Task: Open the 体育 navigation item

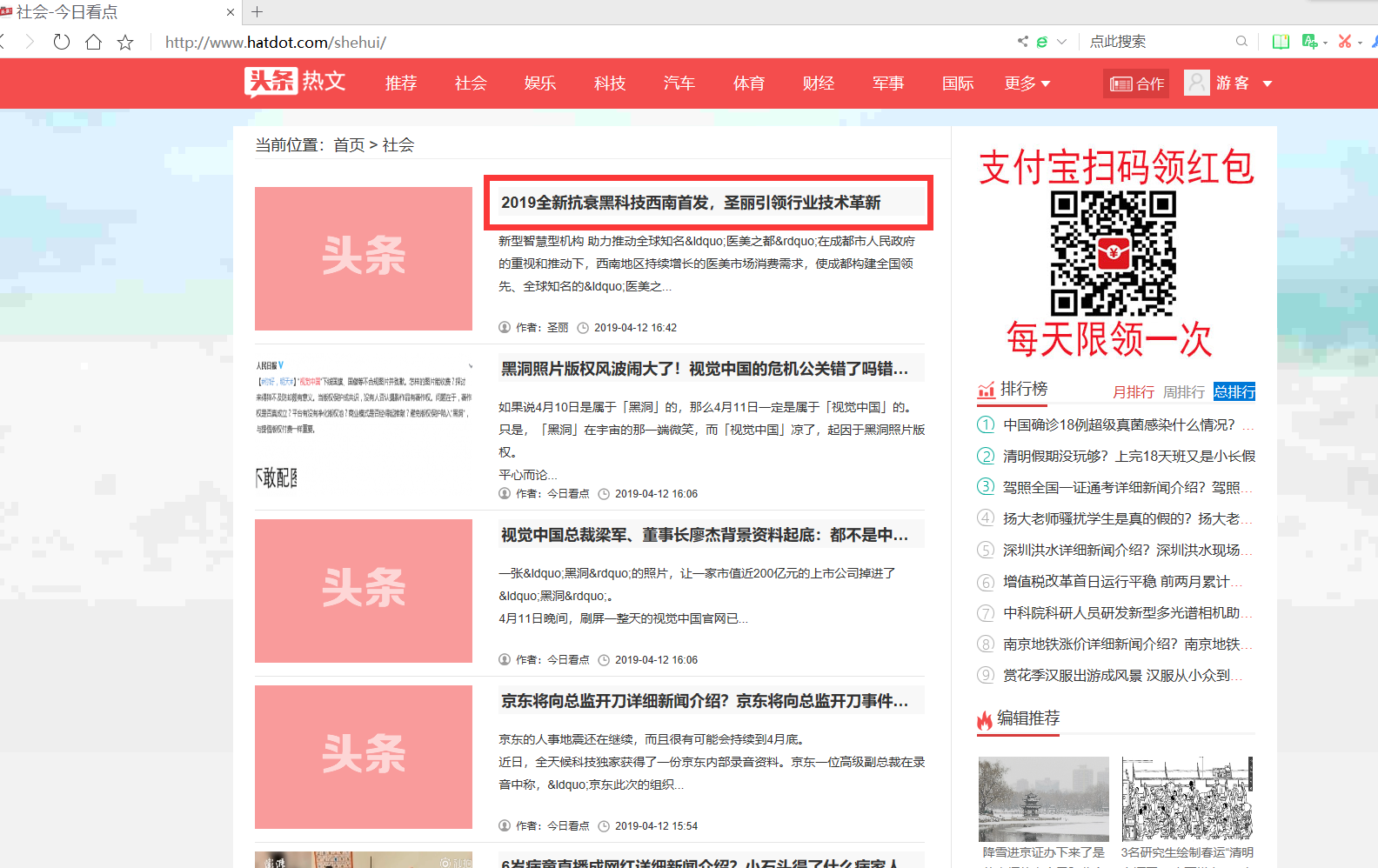Action: pyautogui.click(x=749, y=83)
